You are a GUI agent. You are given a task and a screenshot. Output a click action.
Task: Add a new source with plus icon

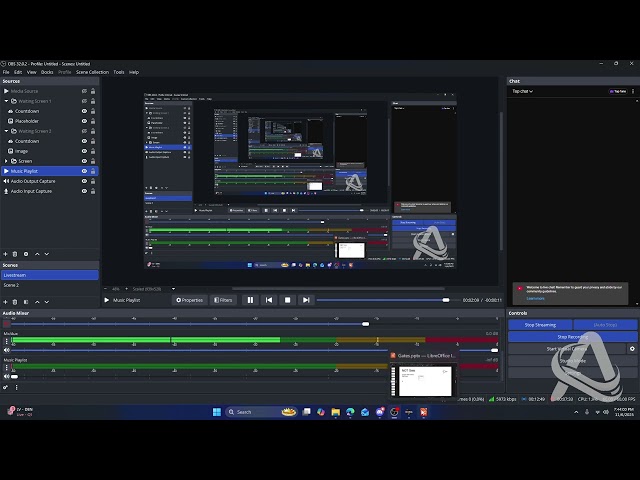point(5,255)
